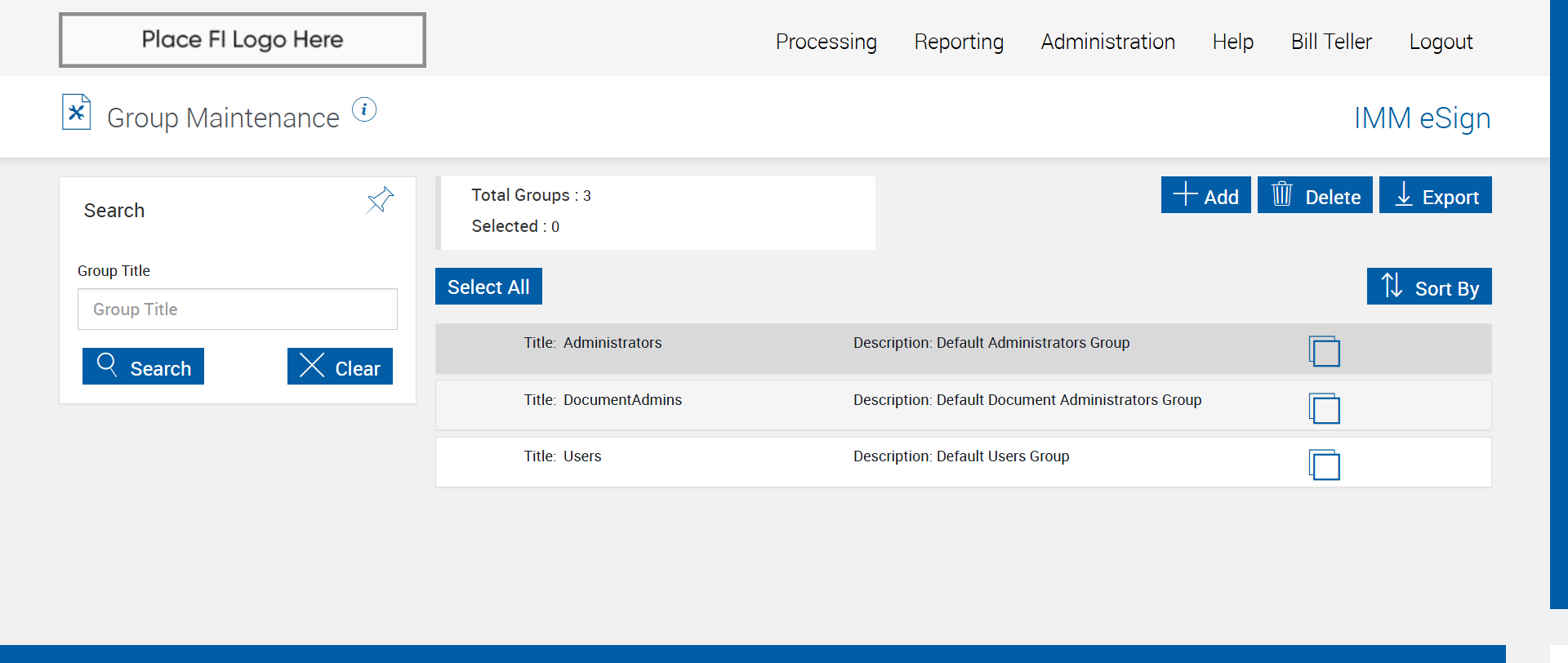Click the Group Maintenance page icon
The width and height of the screenshot is (1568, 663).
click(76, 113)
